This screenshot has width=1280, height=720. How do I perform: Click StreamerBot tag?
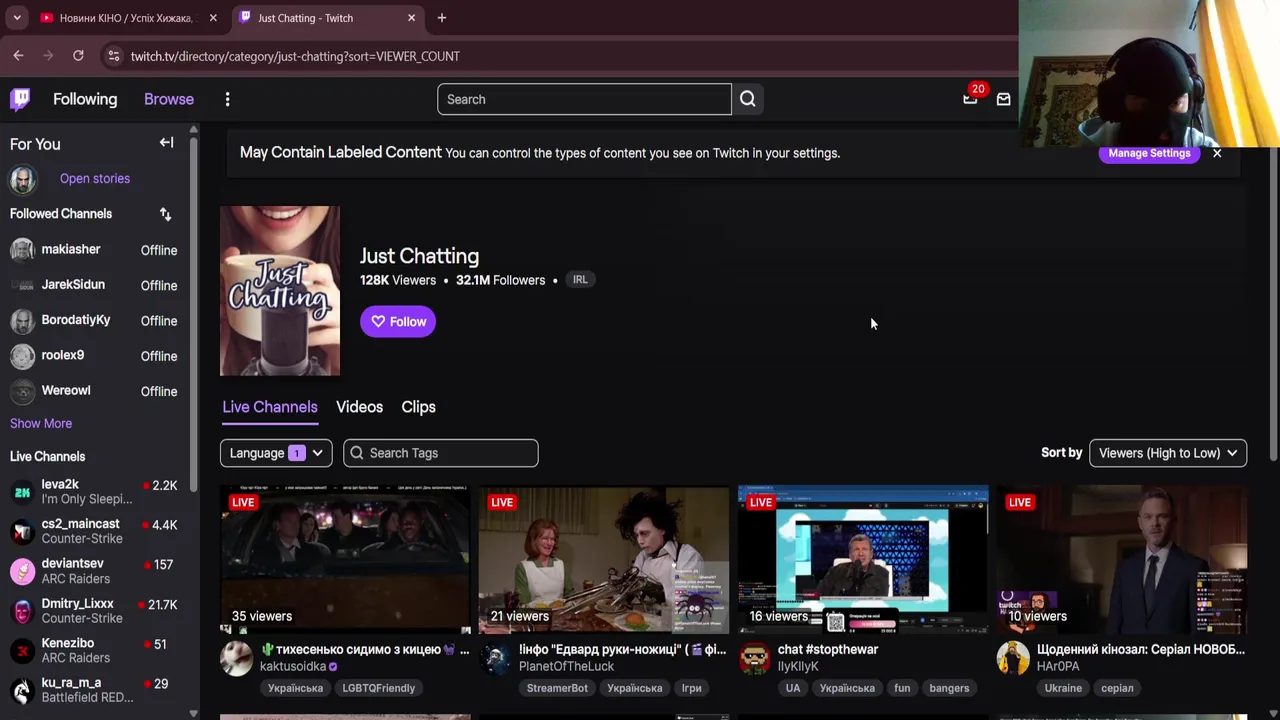[557, 688]
